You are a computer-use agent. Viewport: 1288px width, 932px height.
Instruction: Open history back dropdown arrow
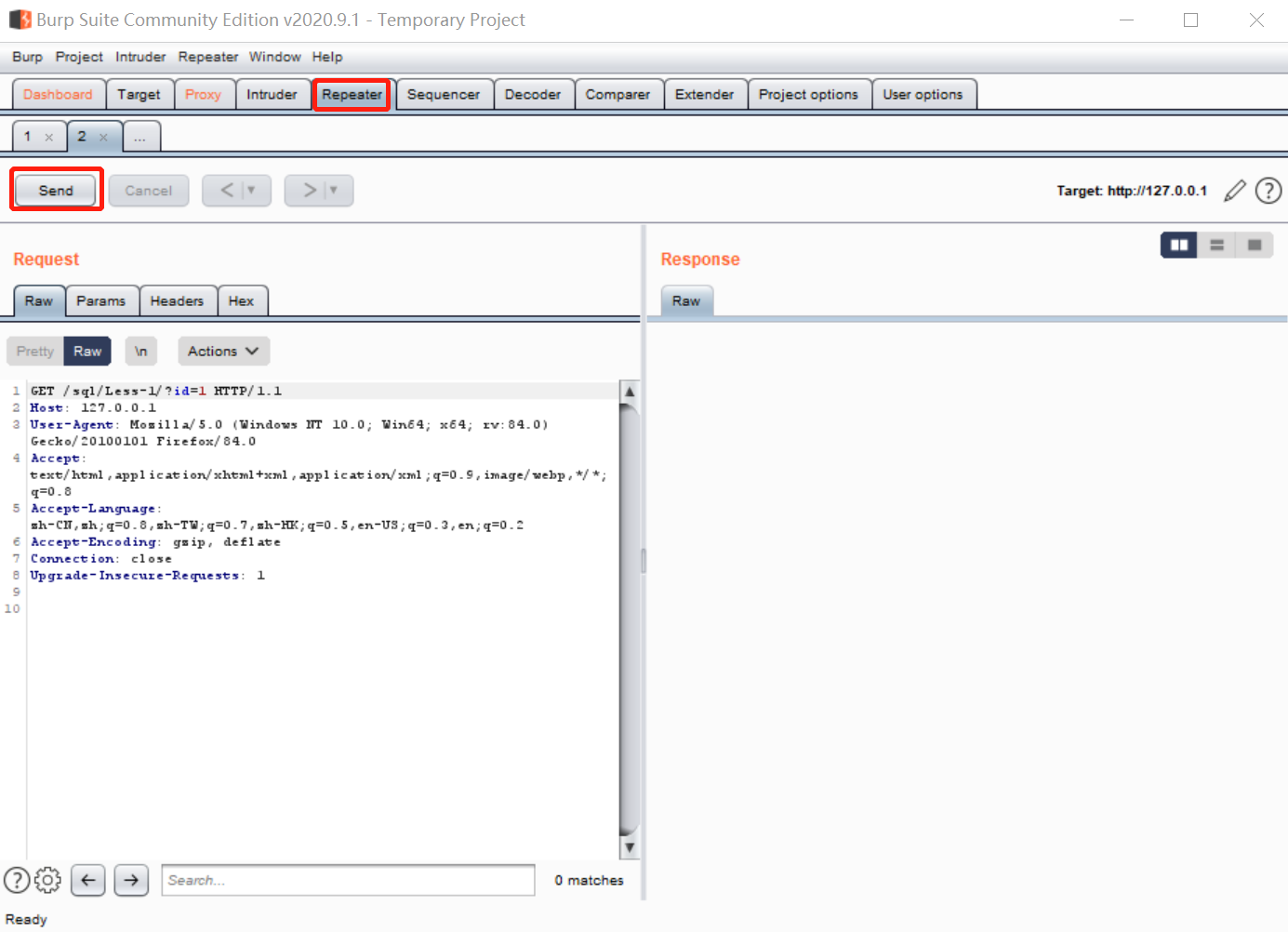[251, 191]
